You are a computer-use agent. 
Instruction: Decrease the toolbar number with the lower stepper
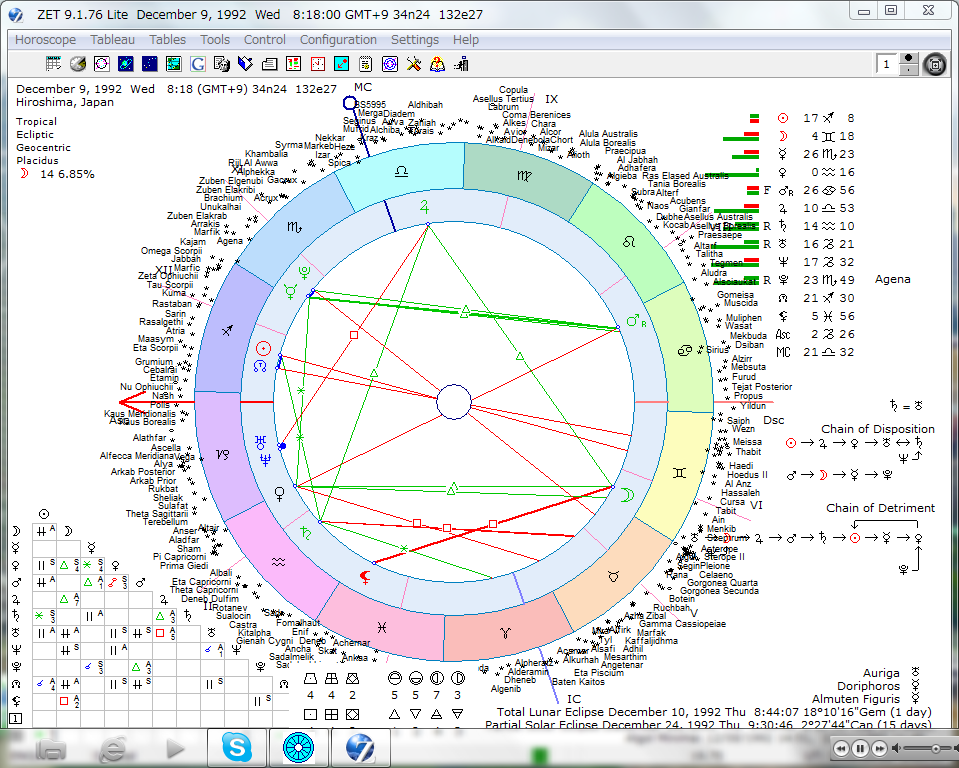point(909,69)
